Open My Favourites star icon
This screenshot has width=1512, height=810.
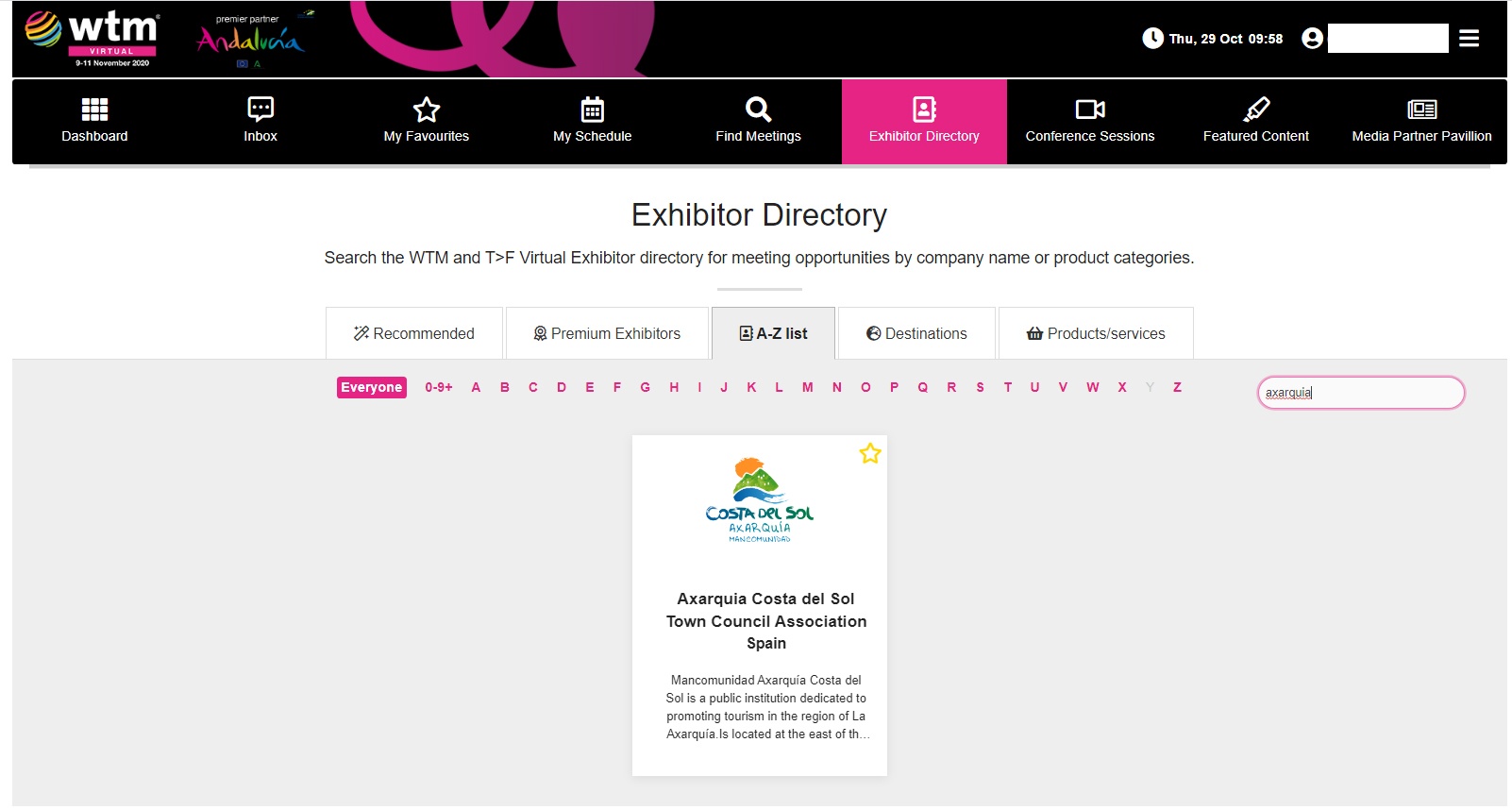coord(427,110)
